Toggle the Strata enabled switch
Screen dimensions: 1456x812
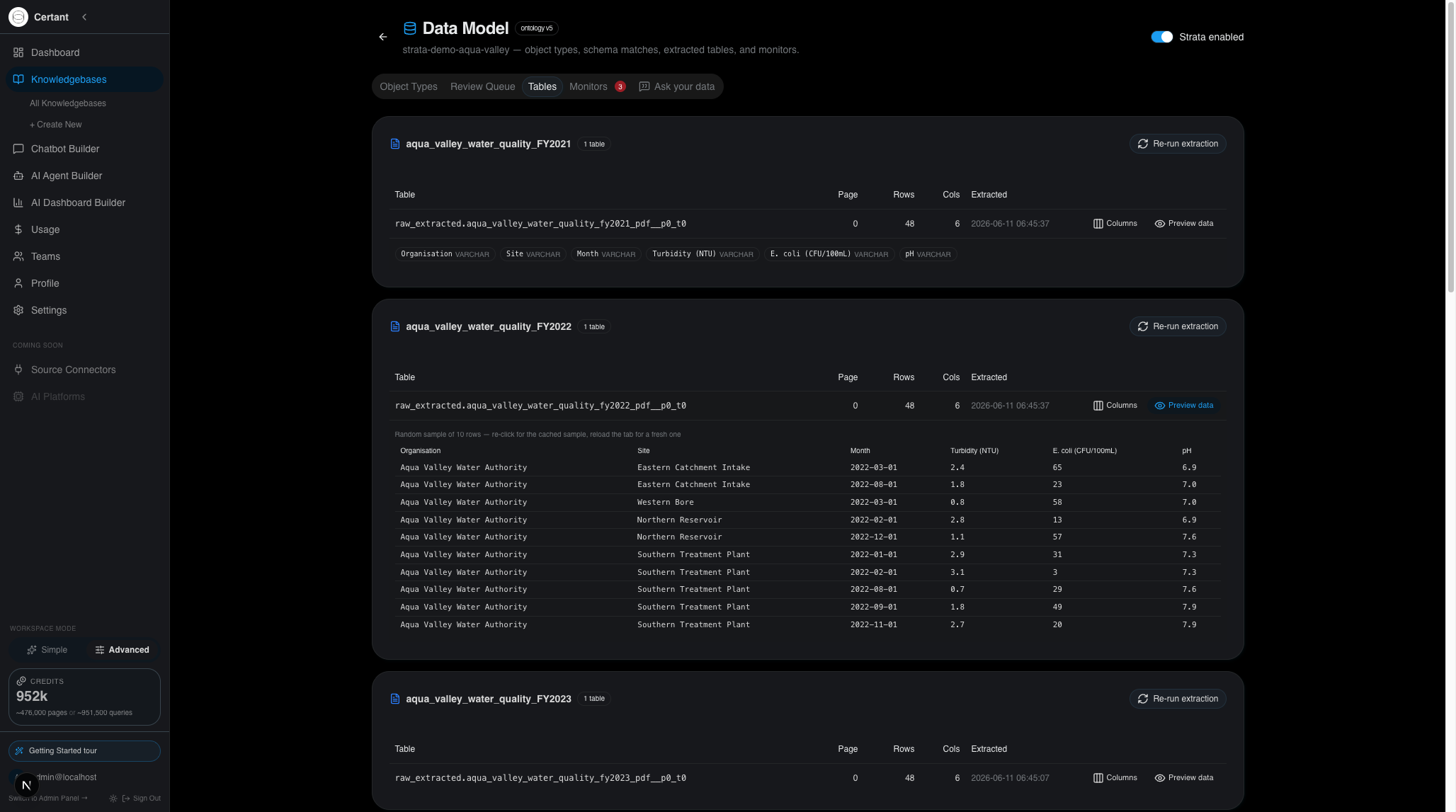click(1162, 37)
